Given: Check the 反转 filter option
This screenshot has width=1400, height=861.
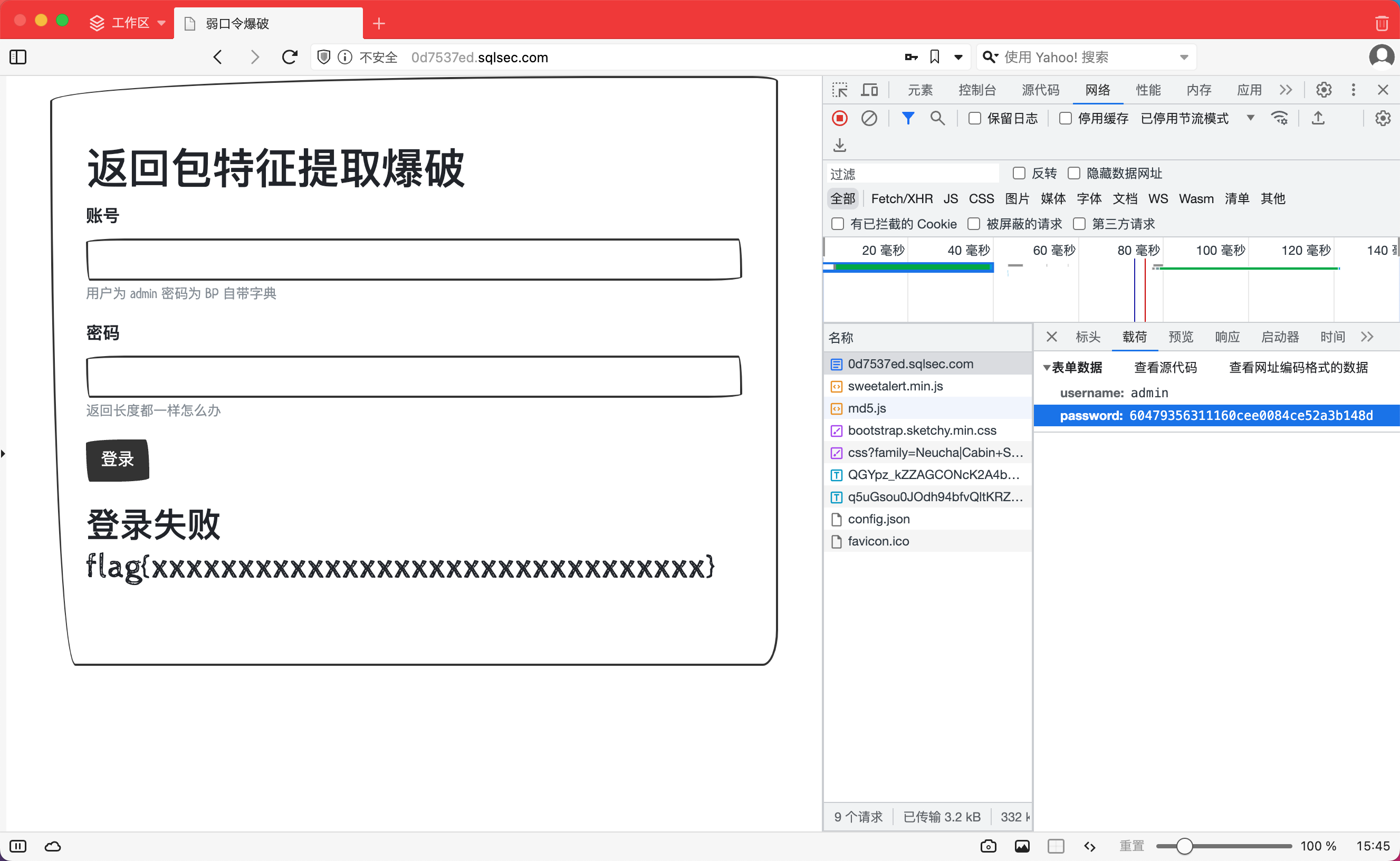Looking at the screenshot, I should coord(1019,173).
